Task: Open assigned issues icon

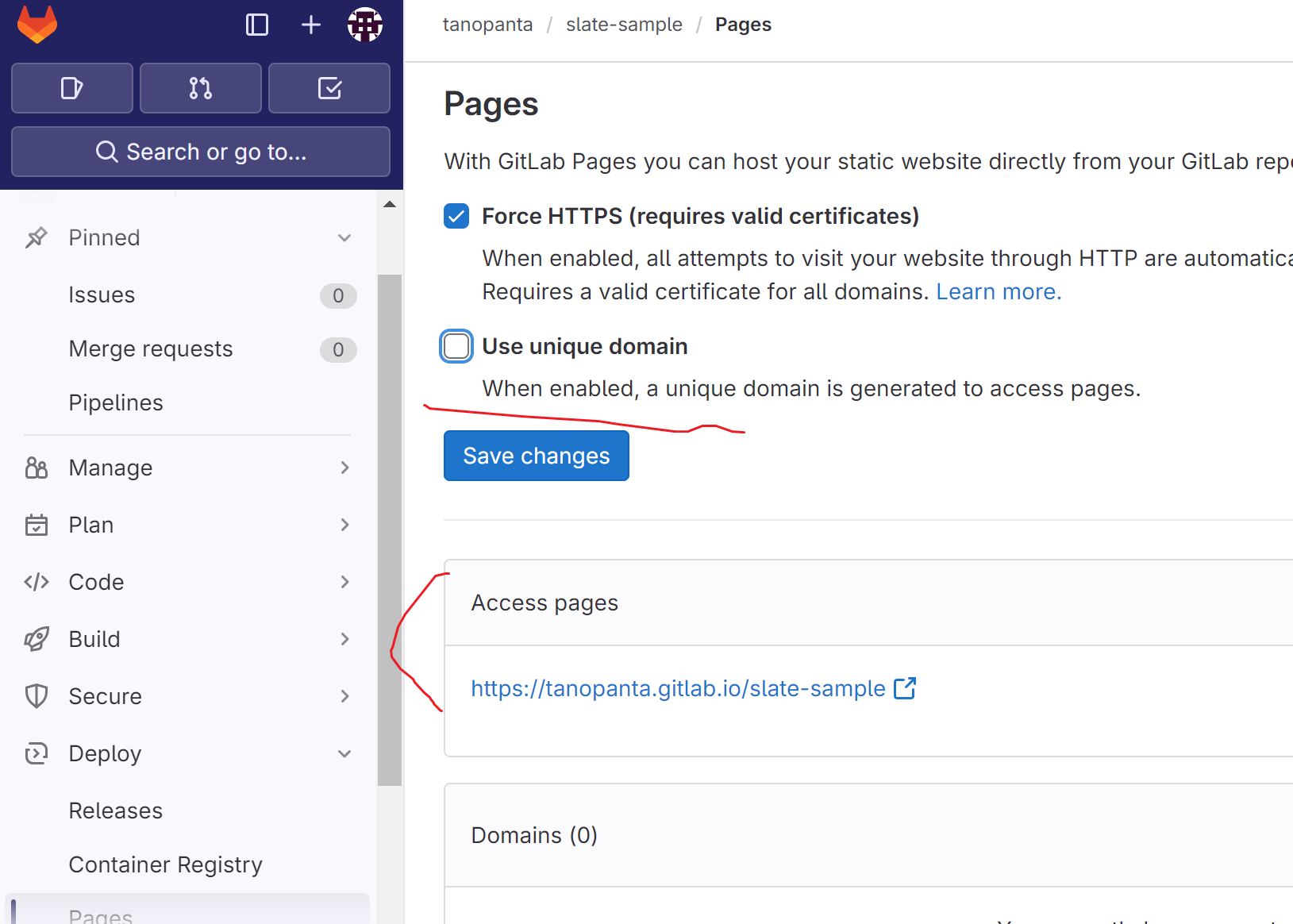Action: (71, 88)
